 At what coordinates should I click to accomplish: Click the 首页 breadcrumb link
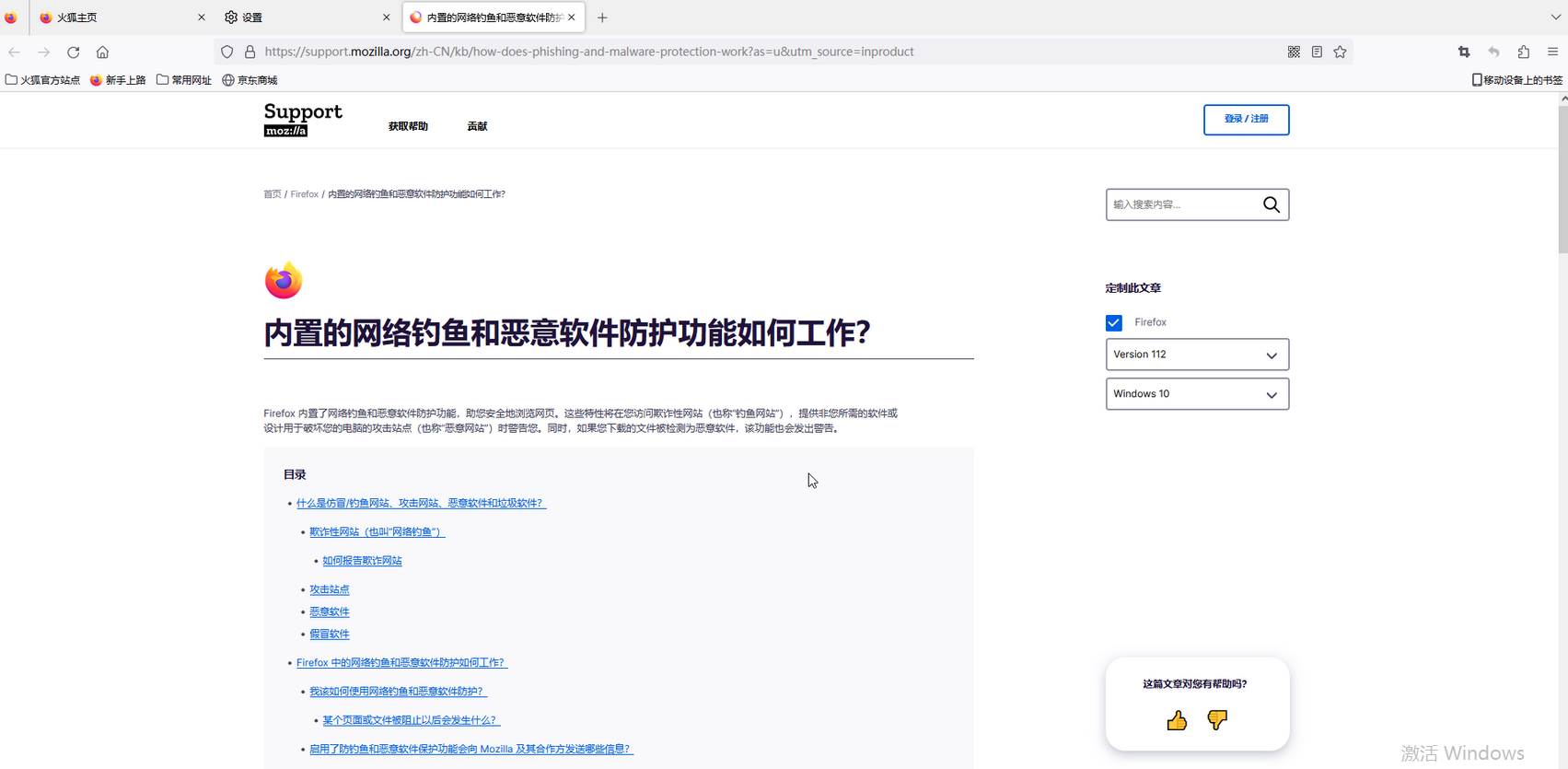coord(273,194)
